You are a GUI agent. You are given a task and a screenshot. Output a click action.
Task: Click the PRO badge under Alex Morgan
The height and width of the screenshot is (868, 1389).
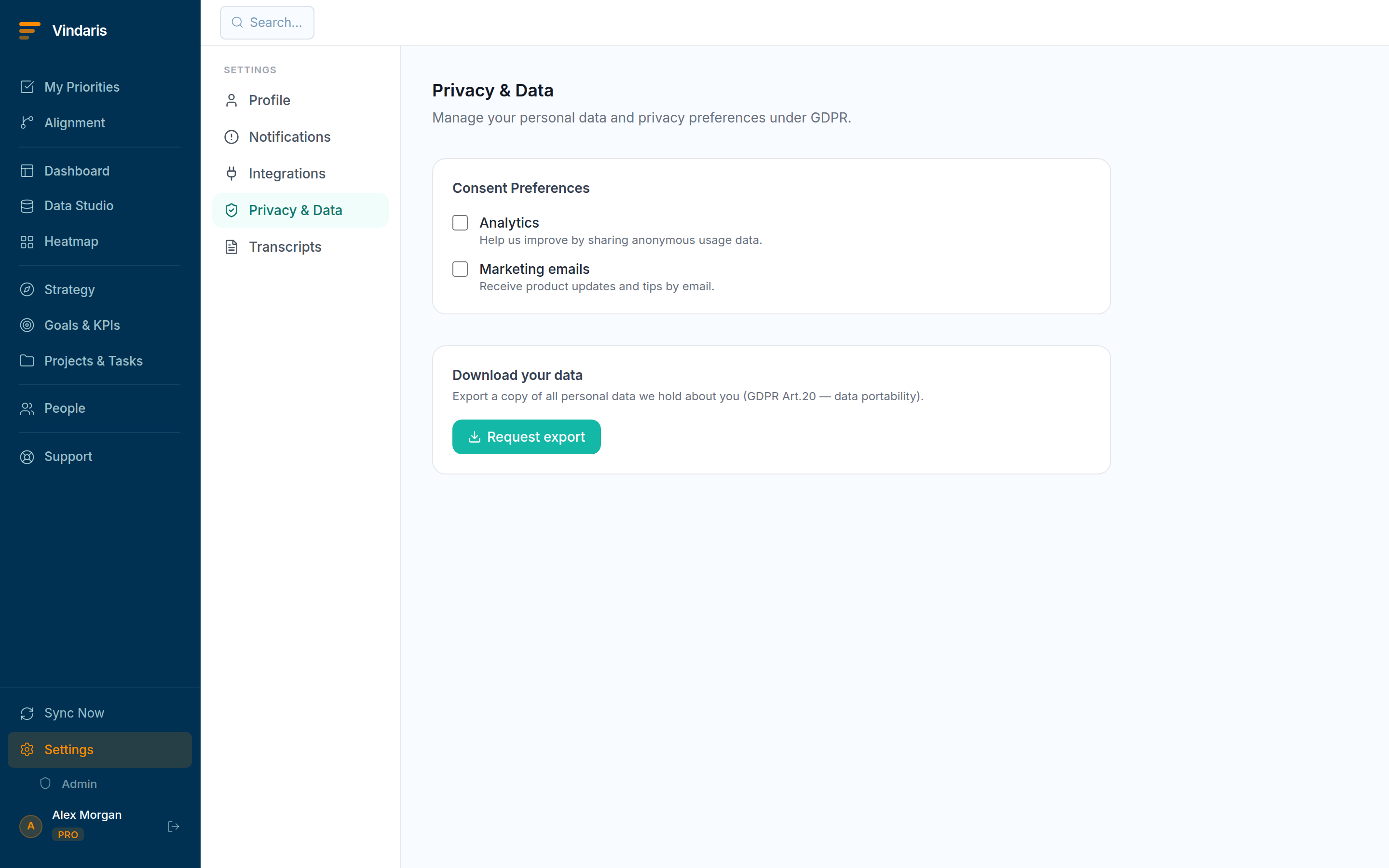[68, 834]
